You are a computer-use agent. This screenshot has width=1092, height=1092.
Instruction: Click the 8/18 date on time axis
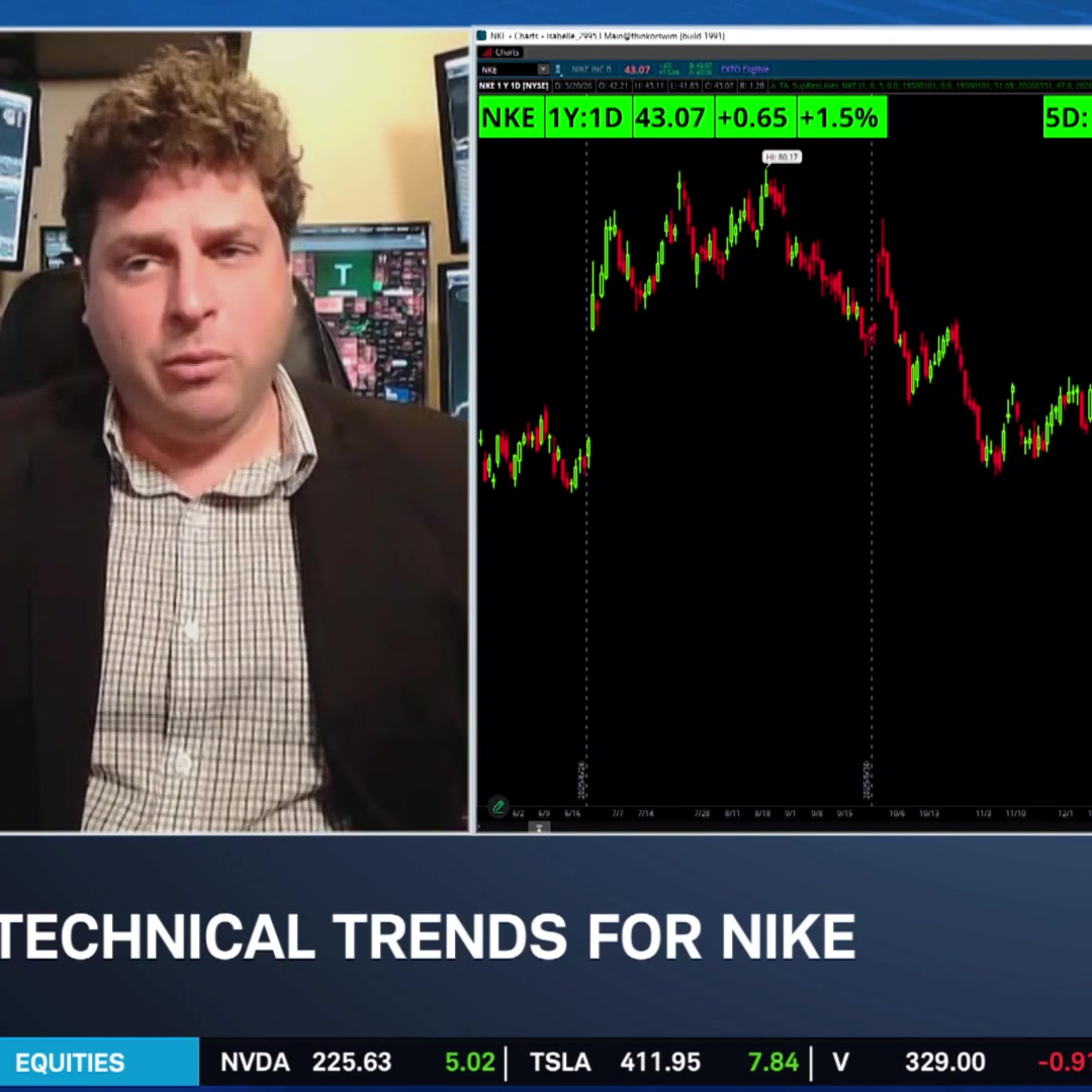coord(763,813)
